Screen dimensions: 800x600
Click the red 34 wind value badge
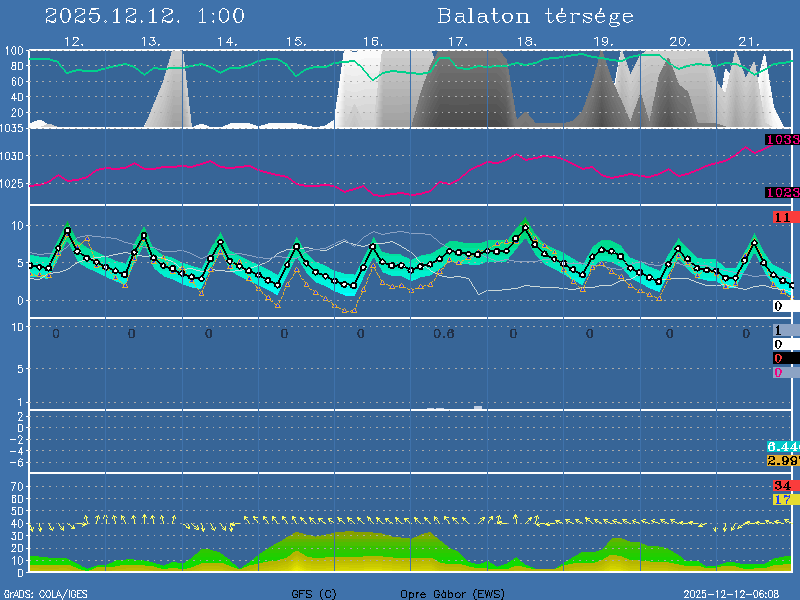(782, 486)
